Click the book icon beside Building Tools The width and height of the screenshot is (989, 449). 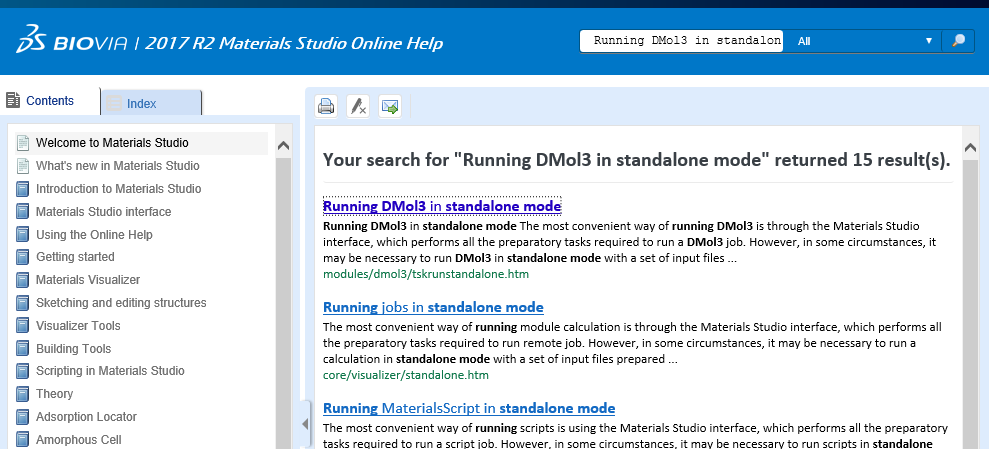pyautogui.click(x=23, y=349)
